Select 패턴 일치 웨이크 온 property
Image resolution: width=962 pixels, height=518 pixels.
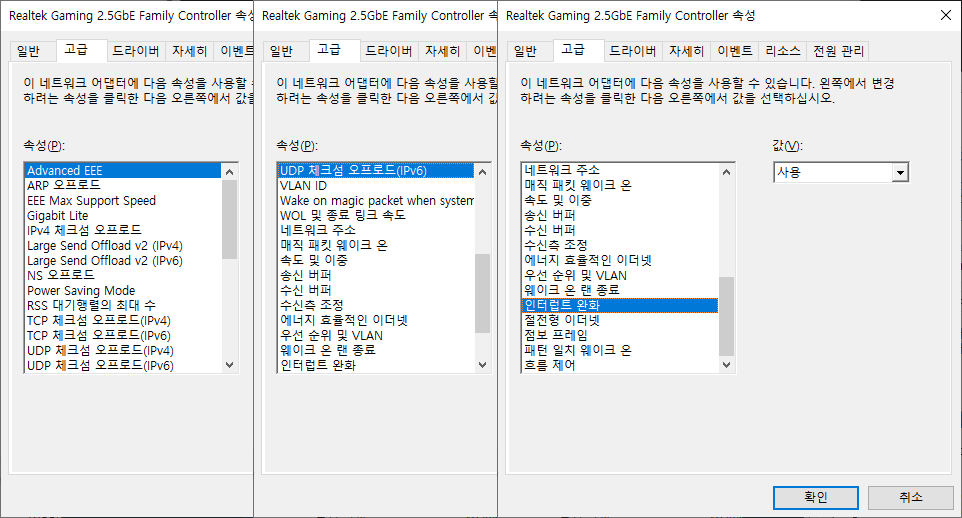(620, 350)
